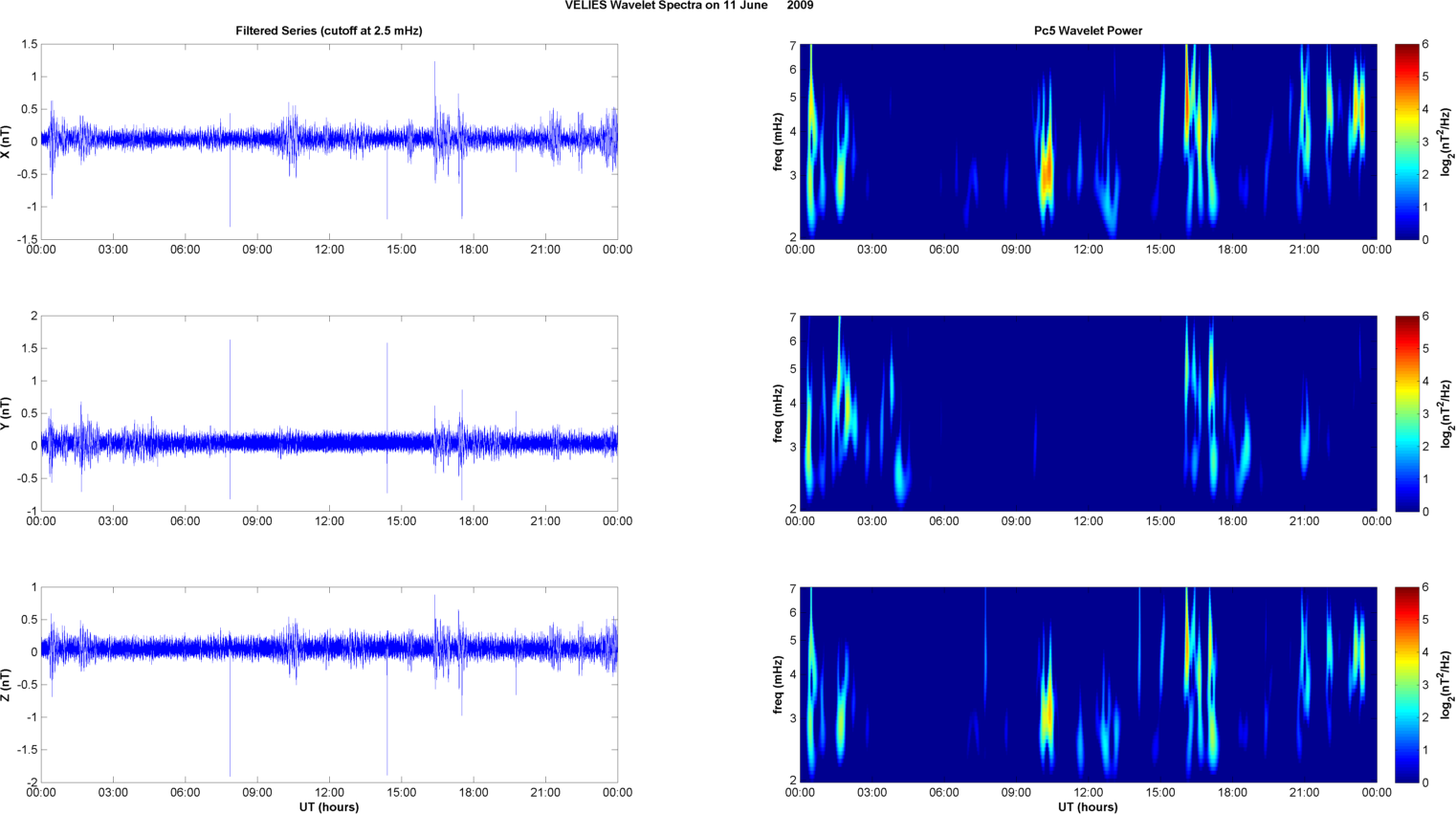The height and width of the screenshot is (814, 1456).
Task: Click the VELIES Wavelet Spectra figure title
Action: click(x=689, y=6)
